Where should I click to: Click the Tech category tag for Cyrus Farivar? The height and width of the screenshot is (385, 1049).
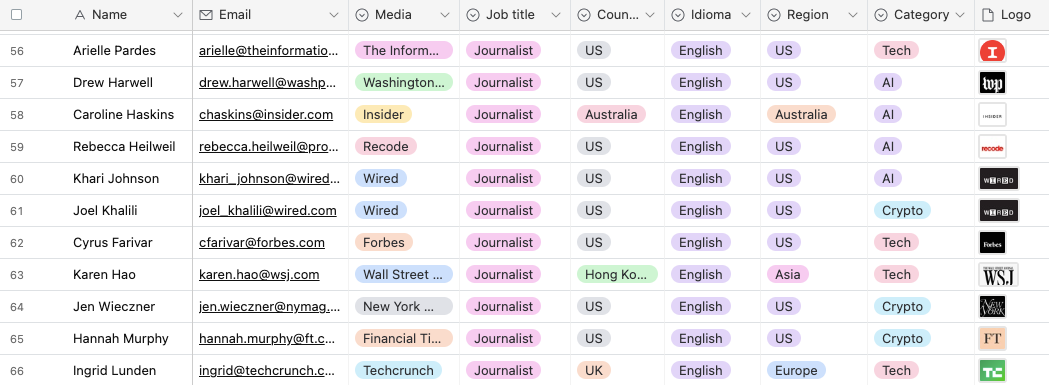tap(896, 243)
